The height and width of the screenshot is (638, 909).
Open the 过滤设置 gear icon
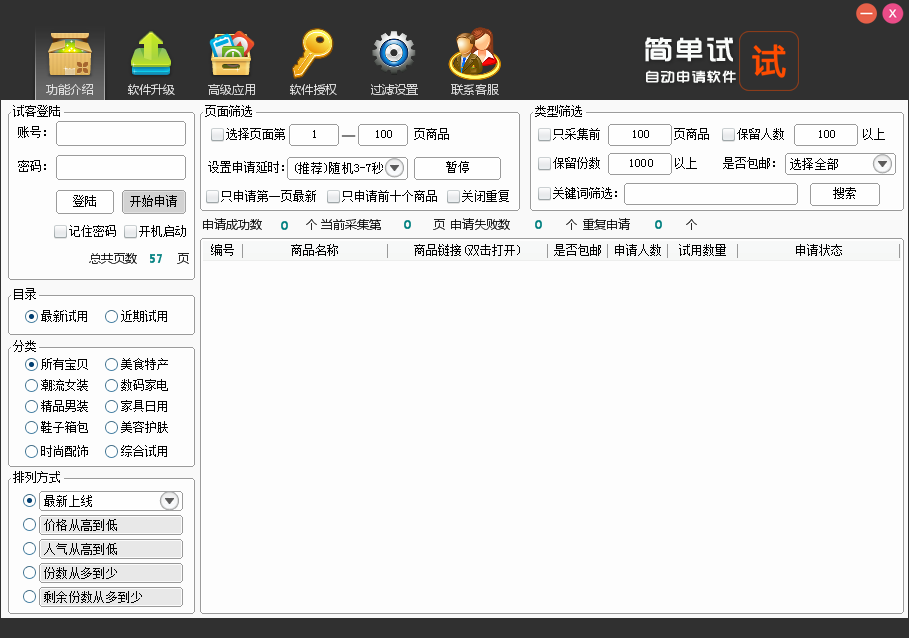coord(394,55)
